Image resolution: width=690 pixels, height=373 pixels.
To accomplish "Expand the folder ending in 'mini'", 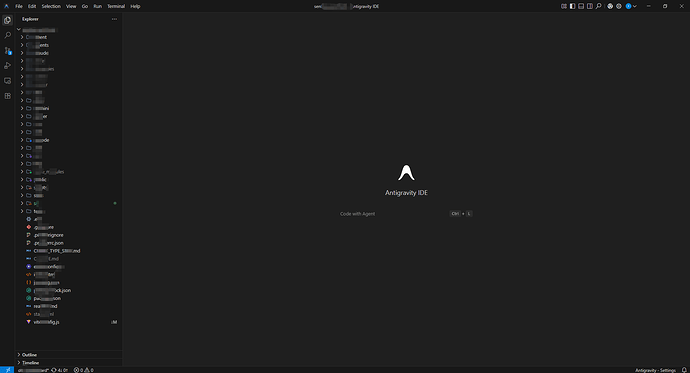I will click(x=69, y=108).
